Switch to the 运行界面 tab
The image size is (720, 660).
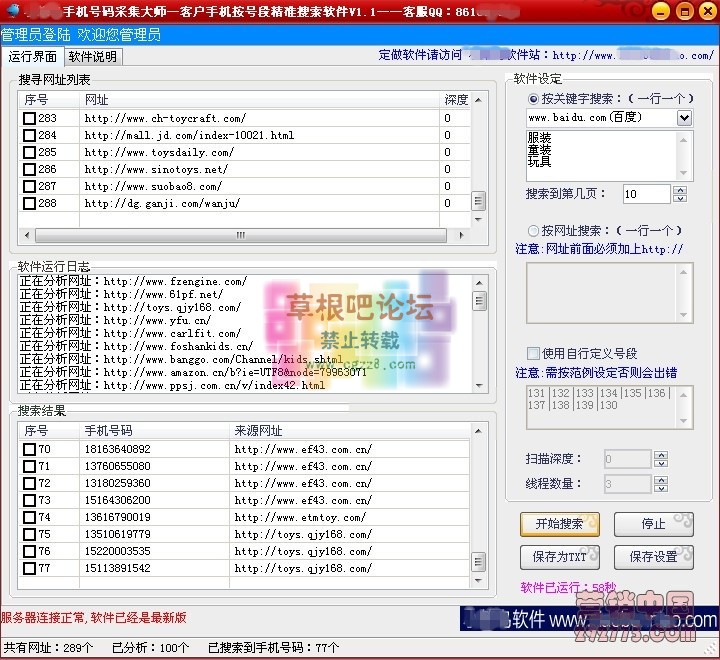coord(33,56)
